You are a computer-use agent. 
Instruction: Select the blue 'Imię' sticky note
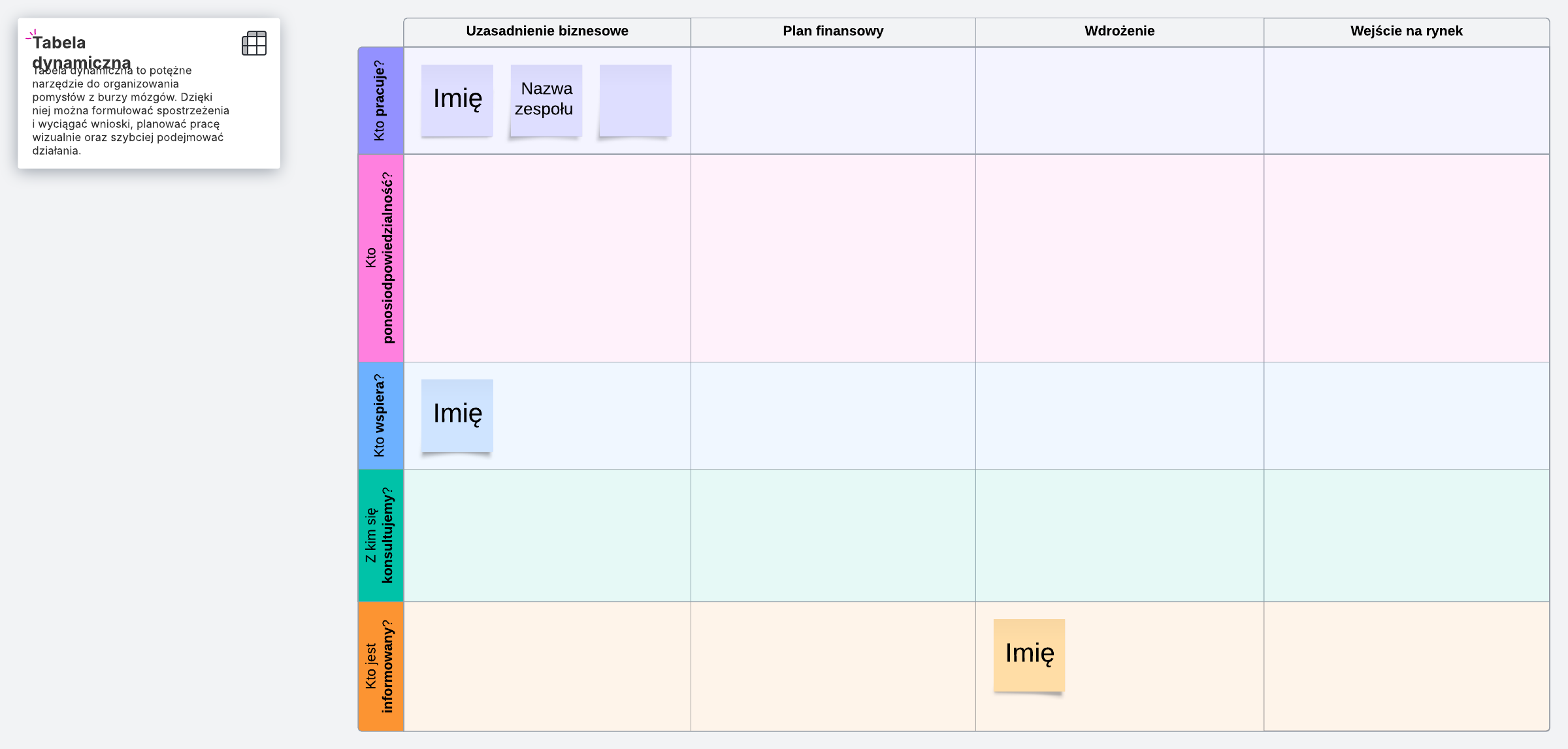pos(457,415)
